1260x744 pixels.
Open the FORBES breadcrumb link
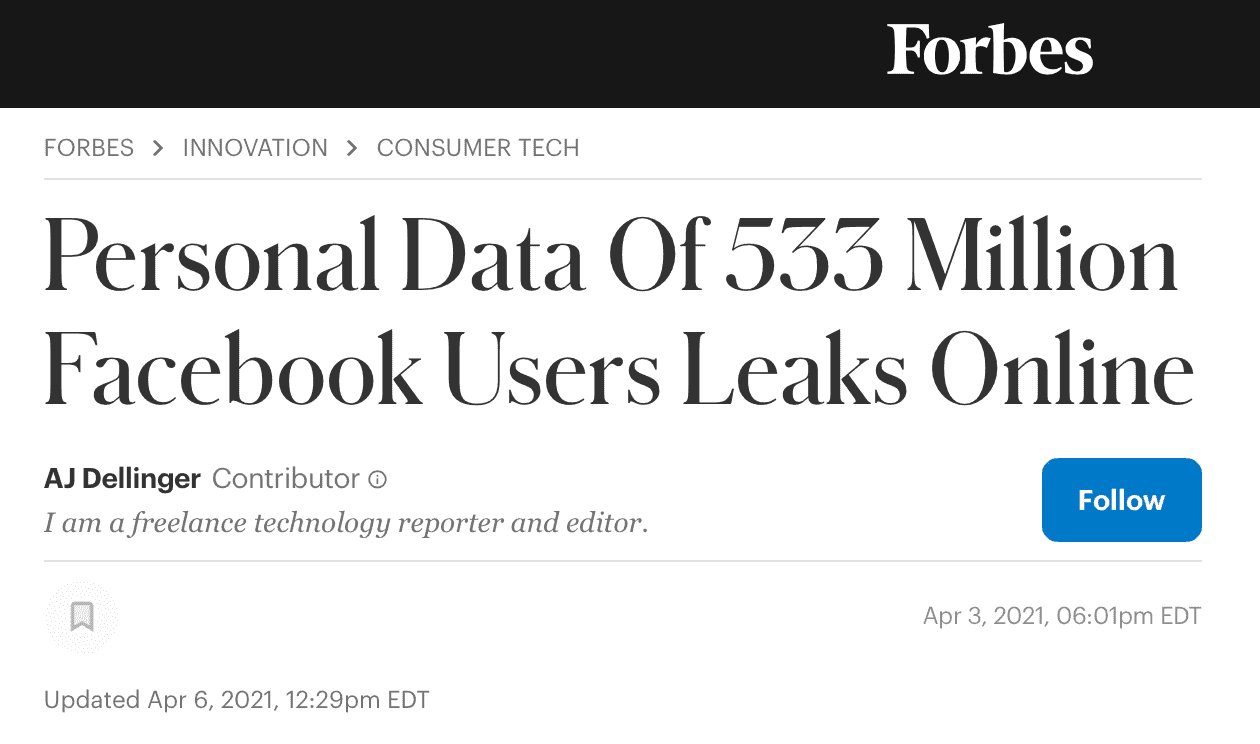(89, 148)
